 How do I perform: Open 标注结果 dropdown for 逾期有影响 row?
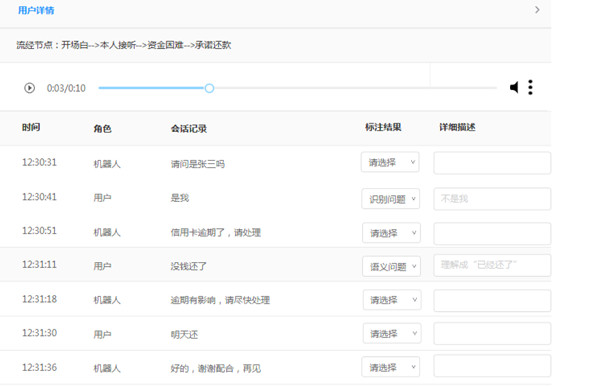[392, 300]
